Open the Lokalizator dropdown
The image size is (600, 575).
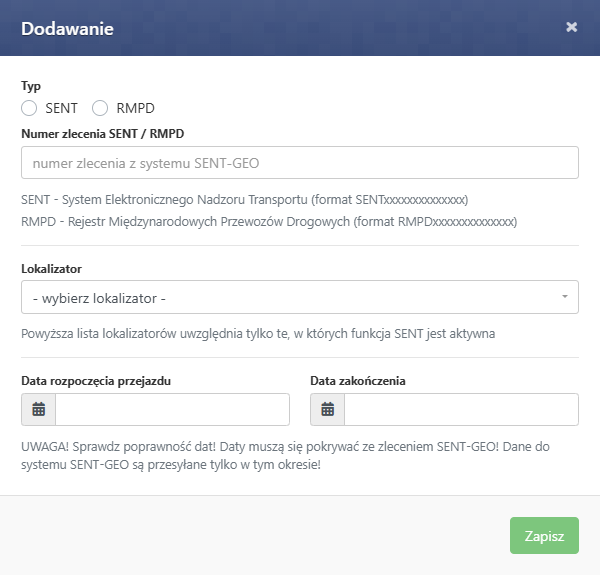coord(300,297)
